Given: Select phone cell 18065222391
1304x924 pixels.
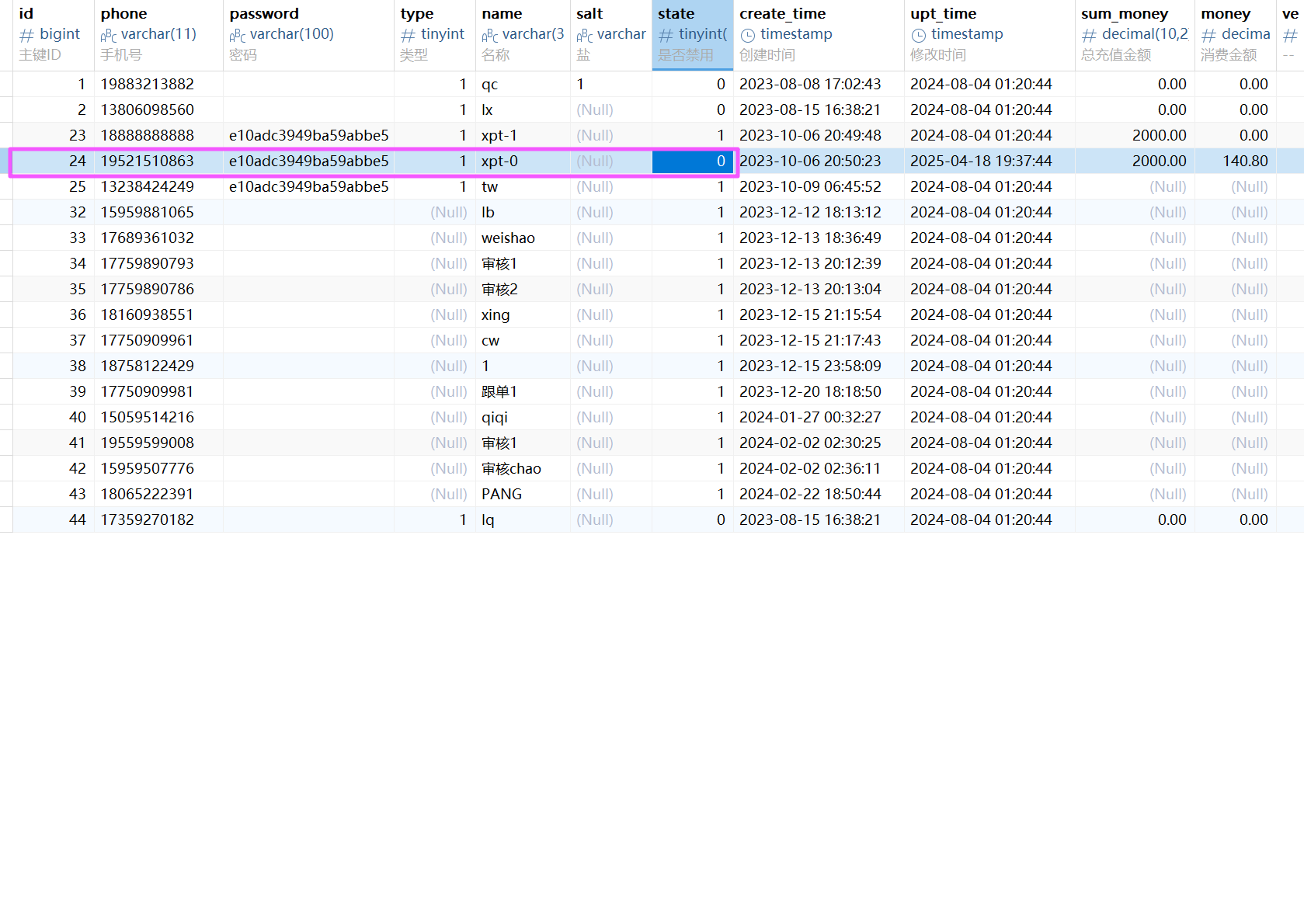Looking at the screenshot, I should pos(158,494).
